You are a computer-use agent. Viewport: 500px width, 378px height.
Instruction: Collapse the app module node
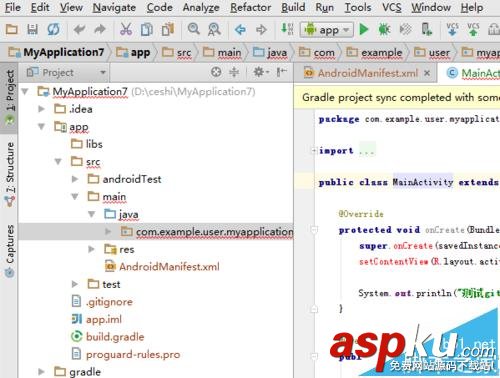pos(41,127)
